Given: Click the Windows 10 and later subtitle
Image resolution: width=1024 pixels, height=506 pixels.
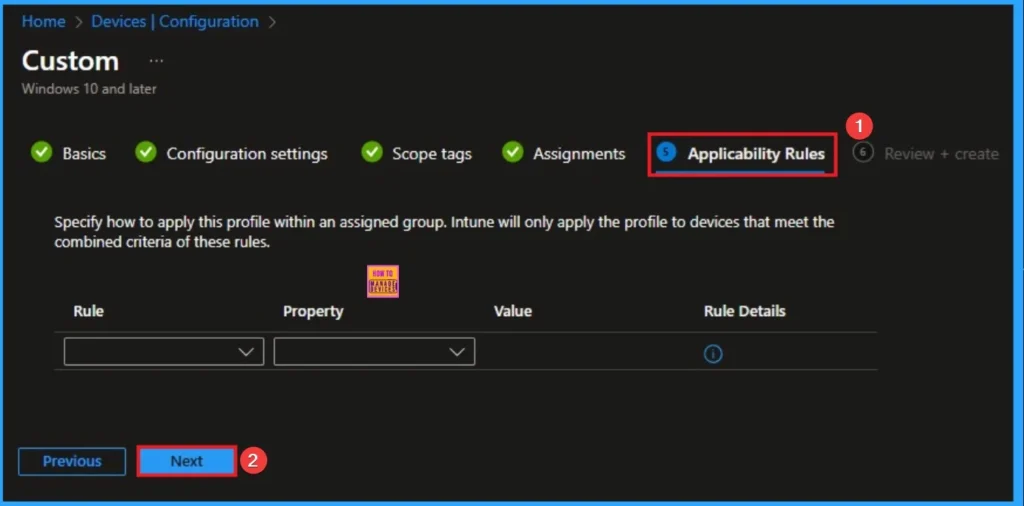Looking at the screenshot, I should coord(89,89).
